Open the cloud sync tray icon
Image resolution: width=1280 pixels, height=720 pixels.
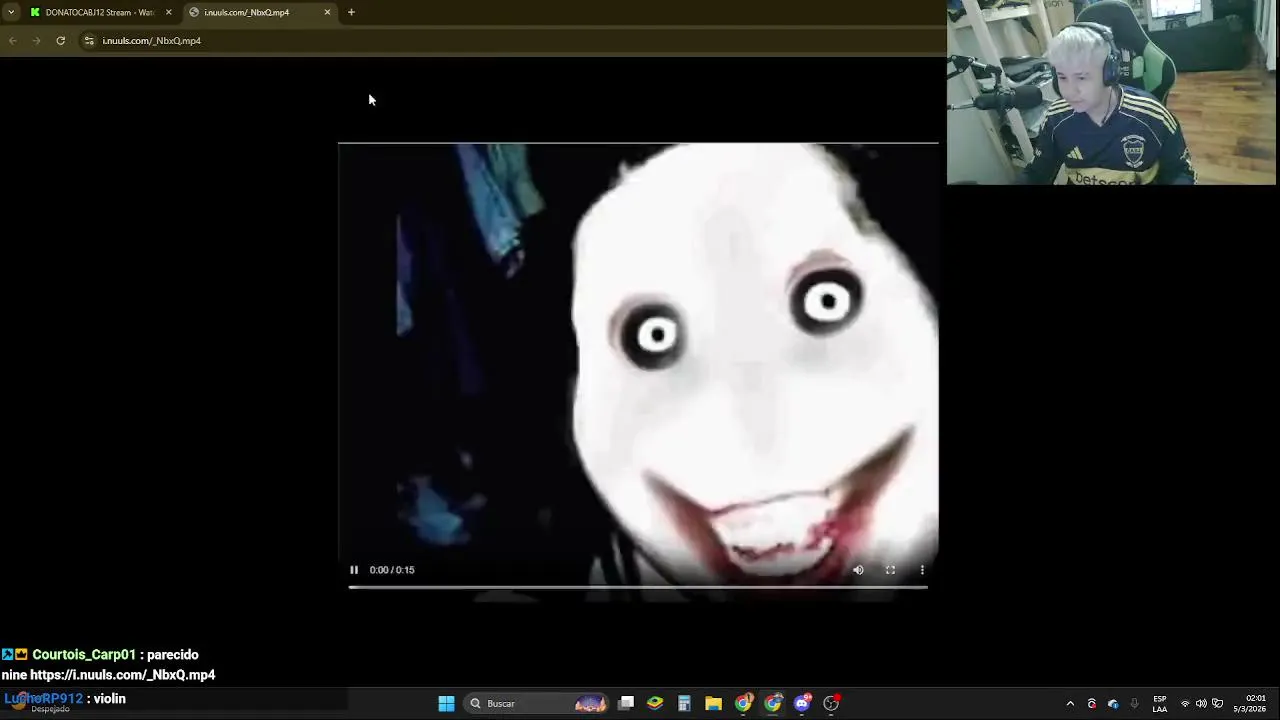pyautogui.click(x=1113, y=704)
